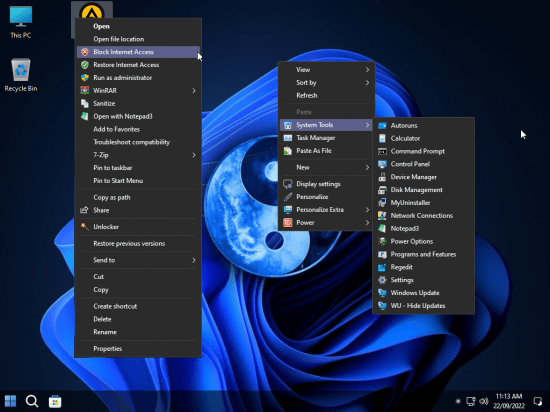Viewport: 550px width, 412px height.
Task: Click the Windows Start button on taskbar
Action: (10, 401)
